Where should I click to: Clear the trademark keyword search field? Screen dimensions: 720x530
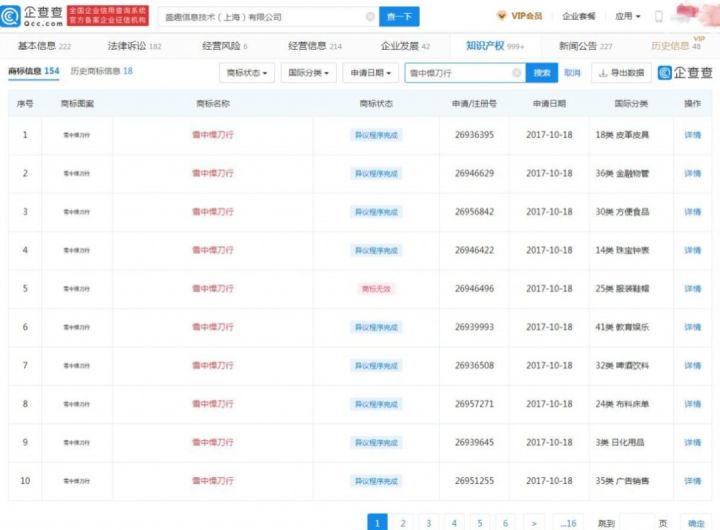click(x=516, y=73)
